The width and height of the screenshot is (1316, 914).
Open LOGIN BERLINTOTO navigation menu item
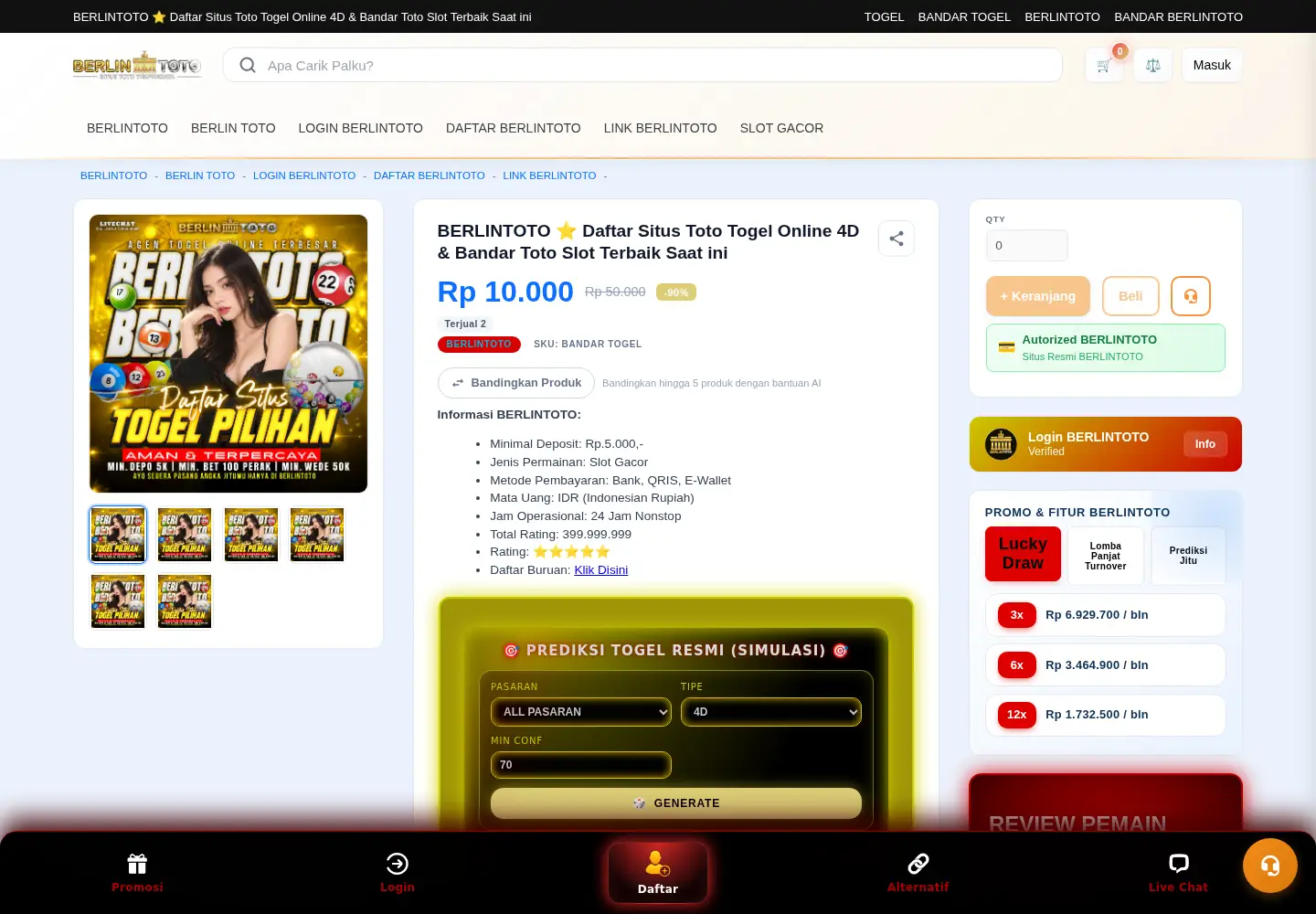tap(360, 128)
